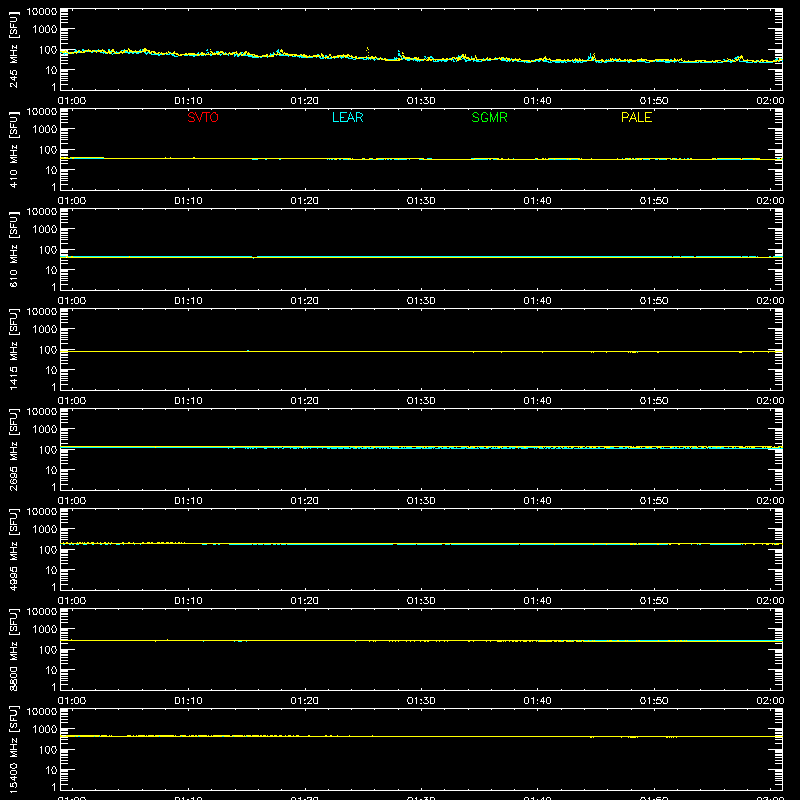
Task: Click the cyan LEAR legend label
Action: click(x=347, y=117)
